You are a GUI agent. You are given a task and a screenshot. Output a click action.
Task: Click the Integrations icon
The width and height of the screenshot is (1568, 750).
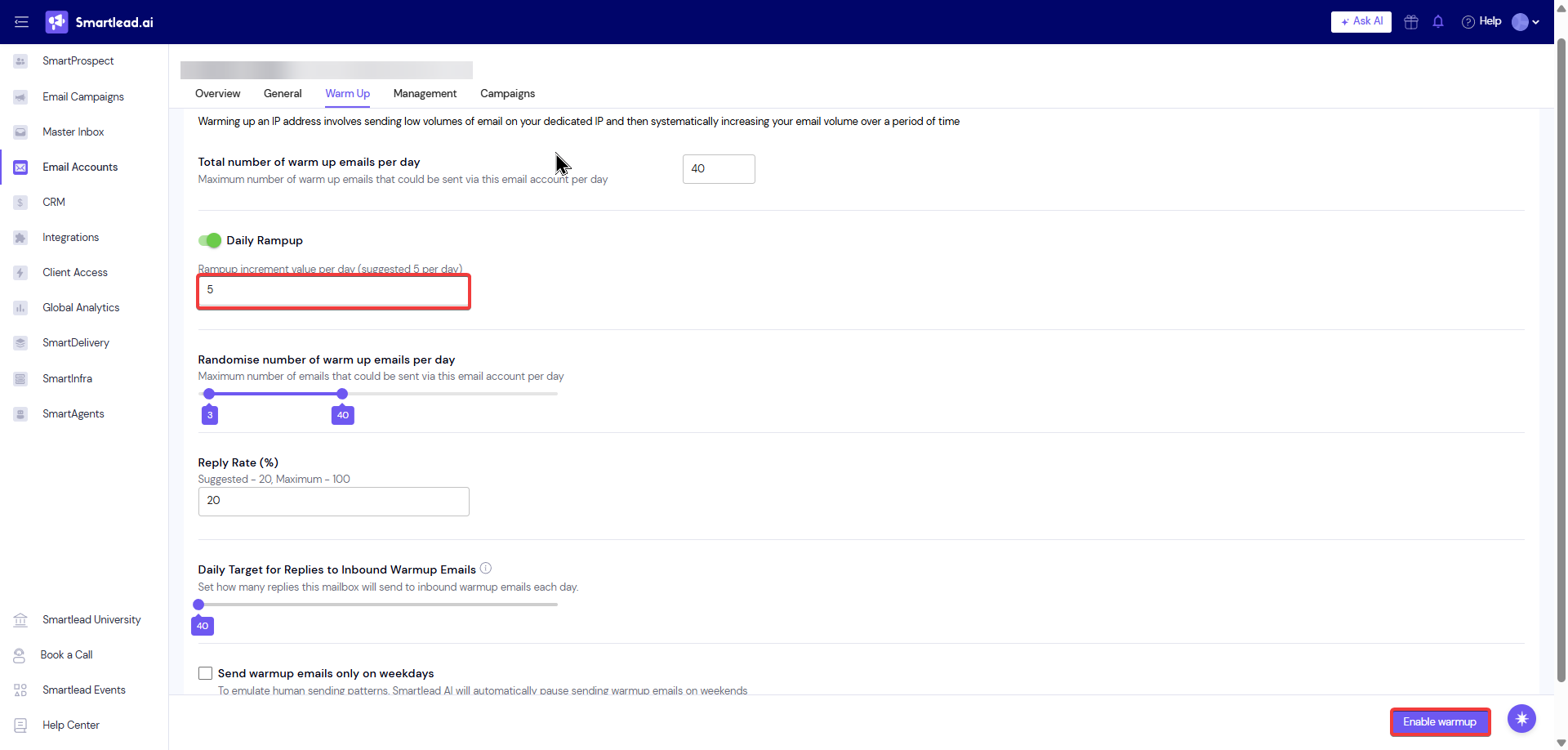[20, 237]
